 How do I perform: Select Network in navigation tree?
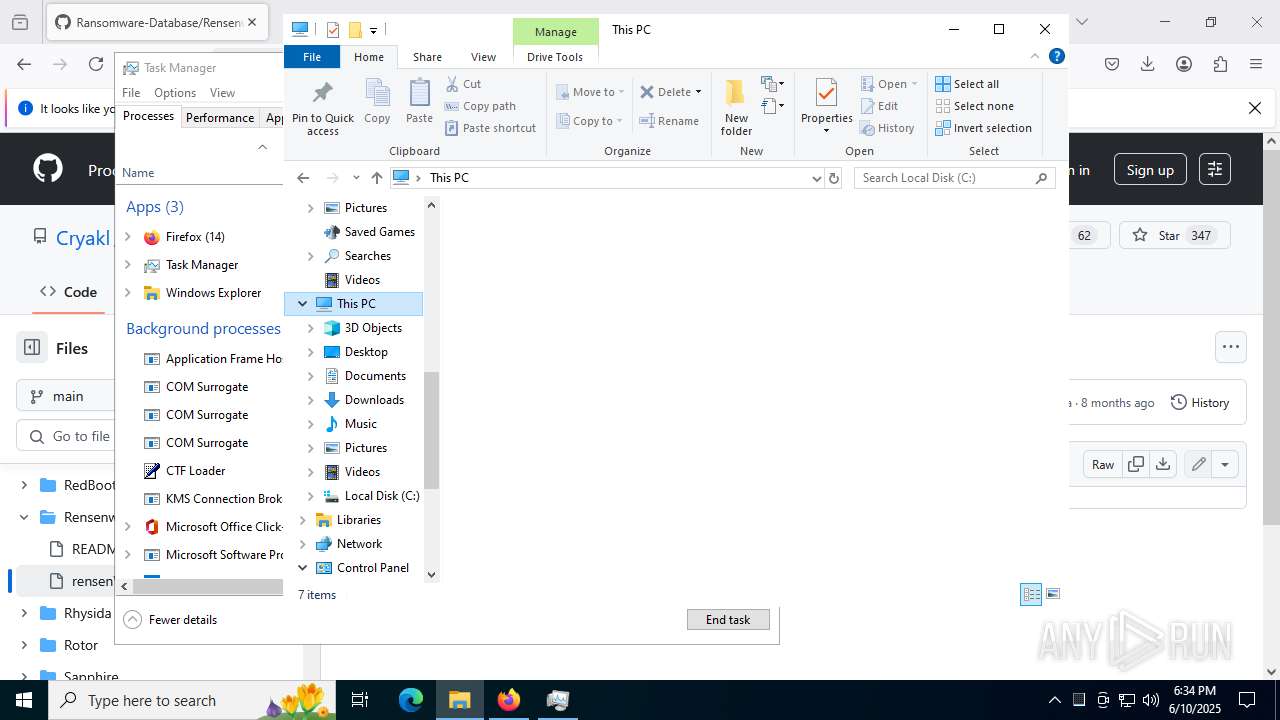click(359, 544)
